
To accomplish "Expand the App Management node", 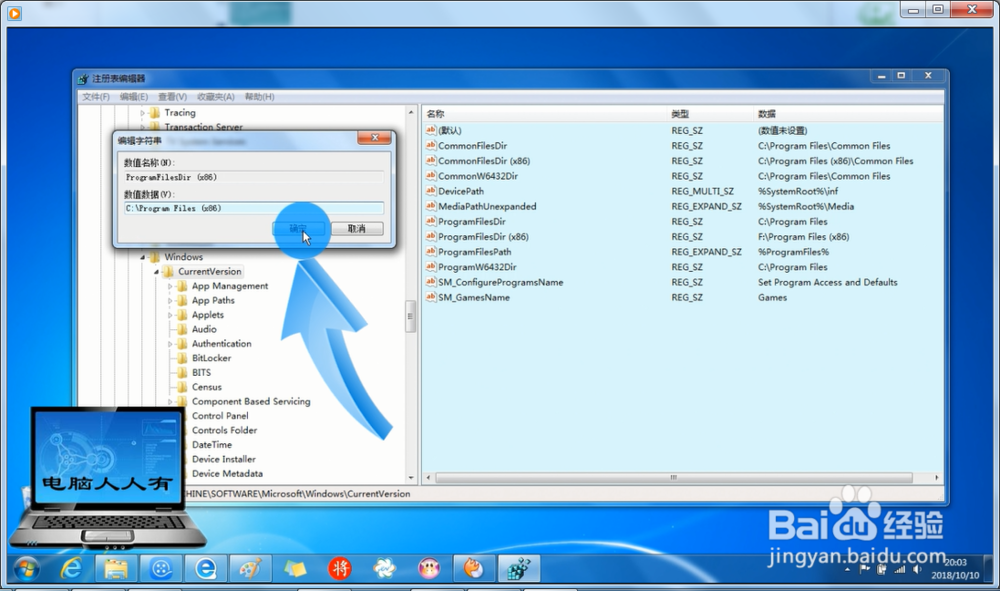I will [x=170, y=286].
